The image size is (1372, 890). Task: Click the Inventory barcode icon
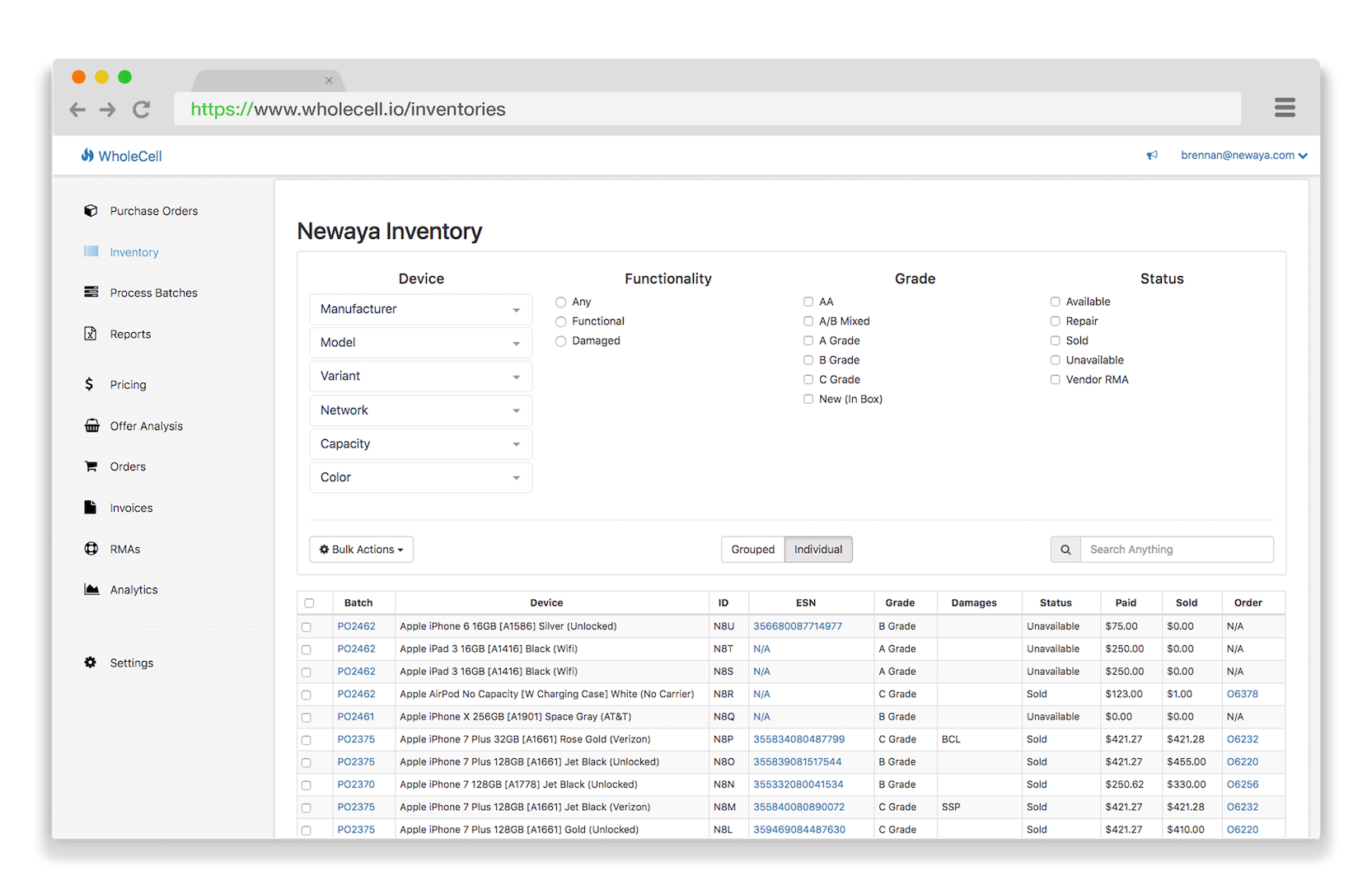(x=91, y=251)
